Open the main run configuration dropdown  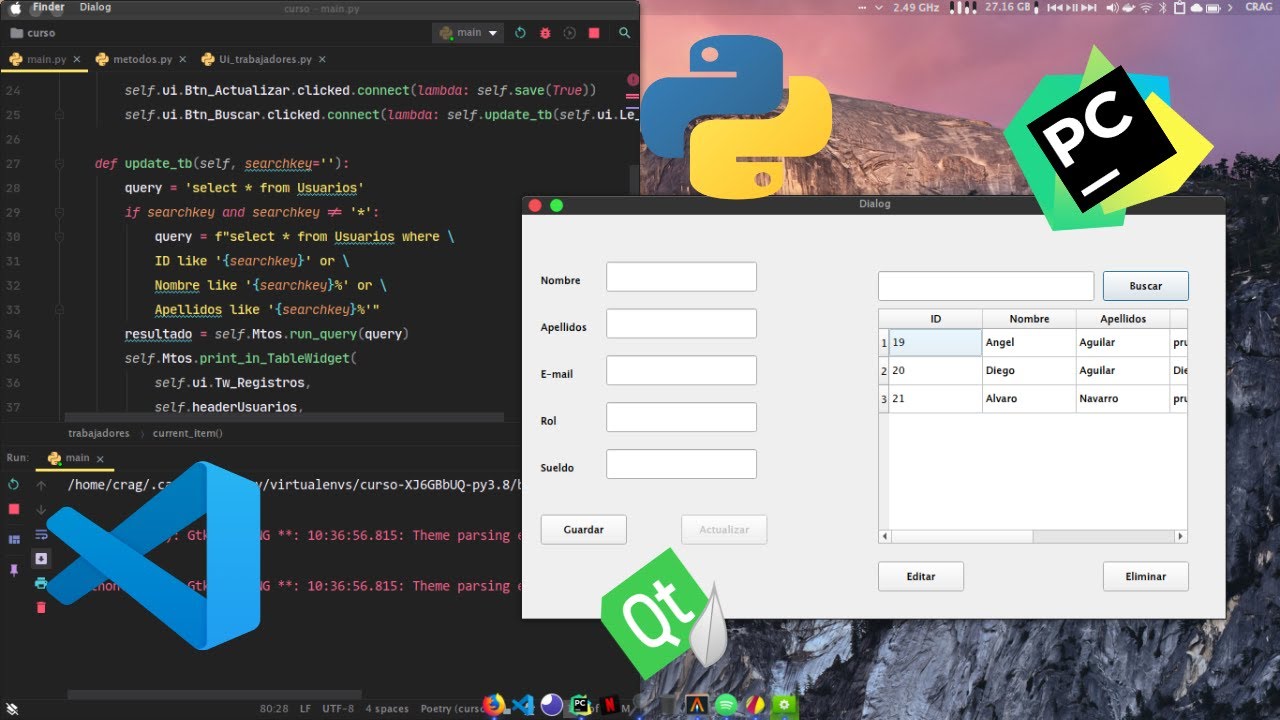(x=468, y=33)
